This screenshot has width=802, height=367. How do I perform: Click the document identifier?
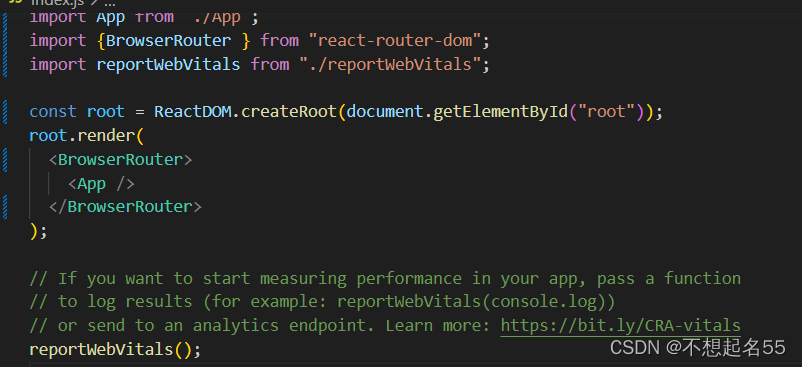click(x=385, y=111)
